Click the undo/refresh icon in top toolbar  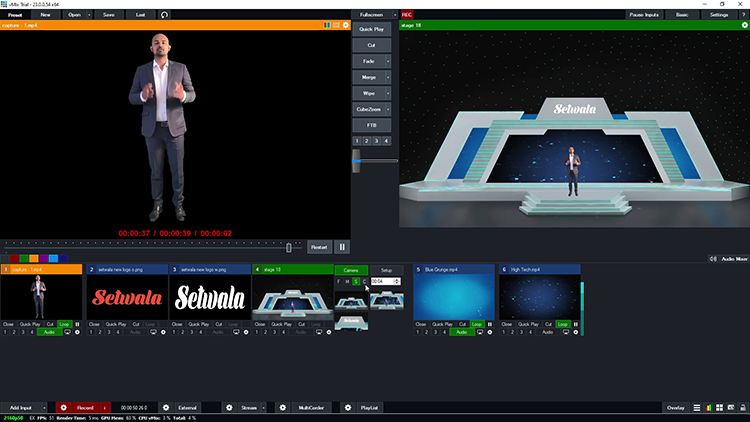(x=165, y=15)
